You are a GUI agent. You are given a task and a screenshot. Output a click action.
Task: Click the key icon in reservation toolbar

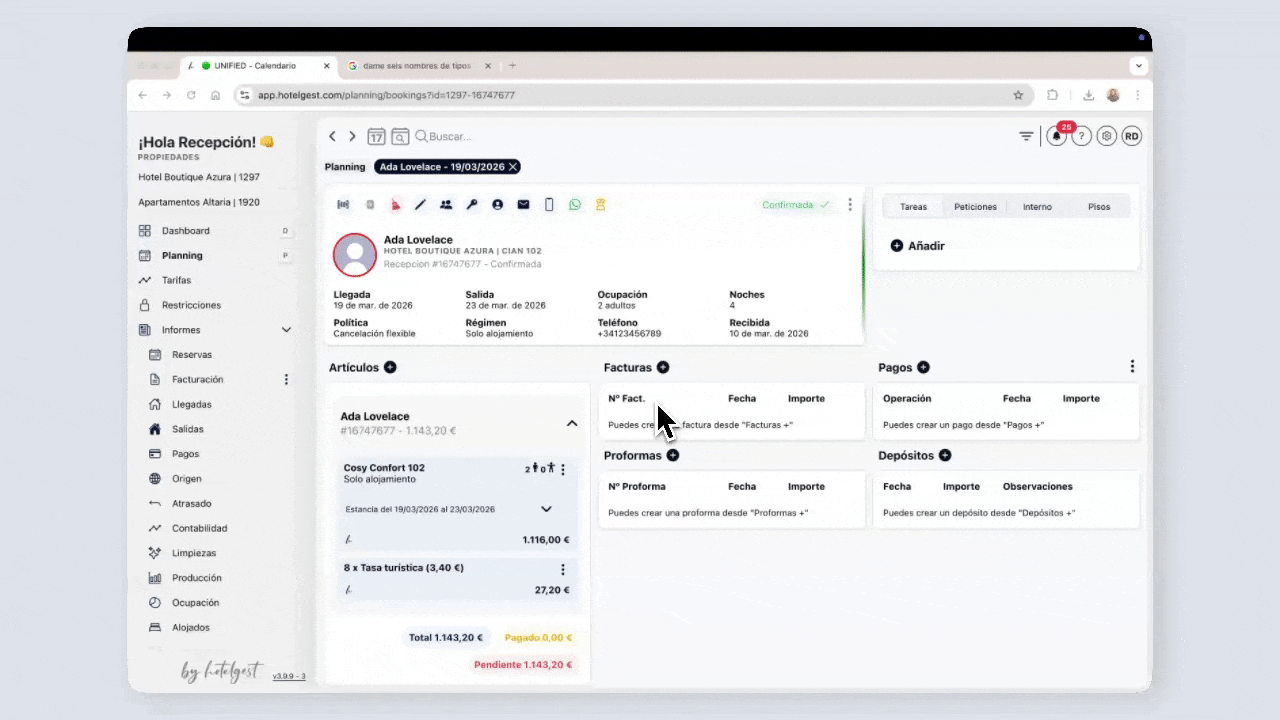(x=472, y=205)
